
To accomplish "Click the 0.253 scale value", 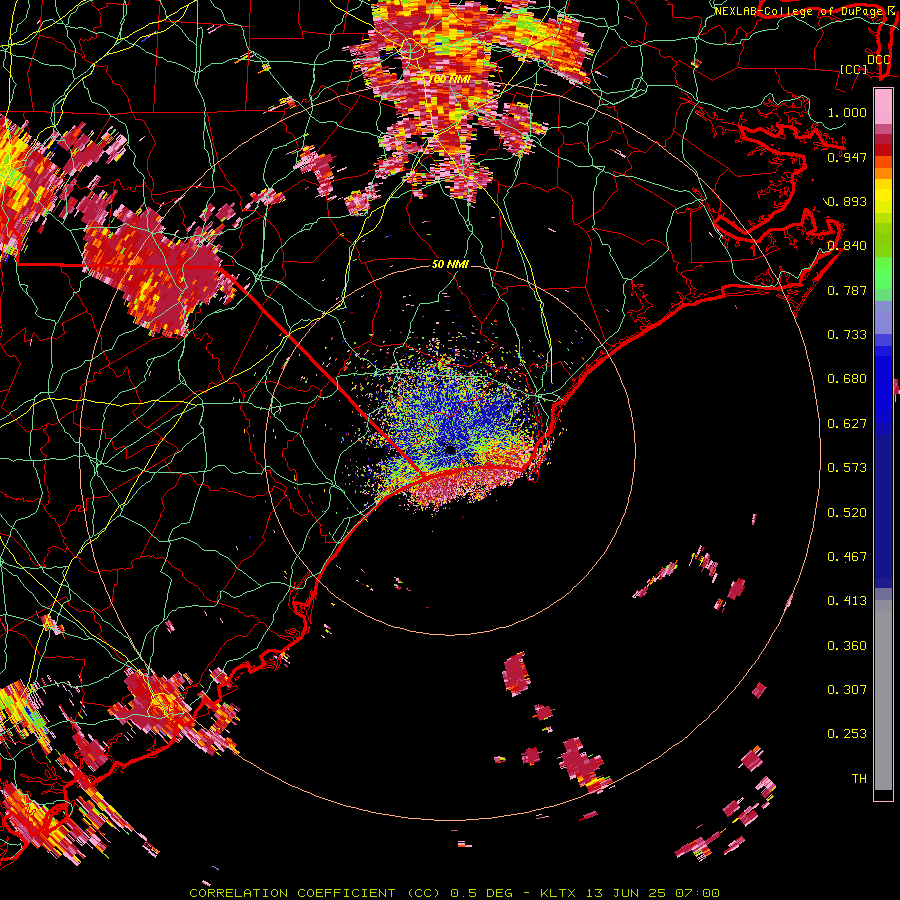I will [847, 734].
